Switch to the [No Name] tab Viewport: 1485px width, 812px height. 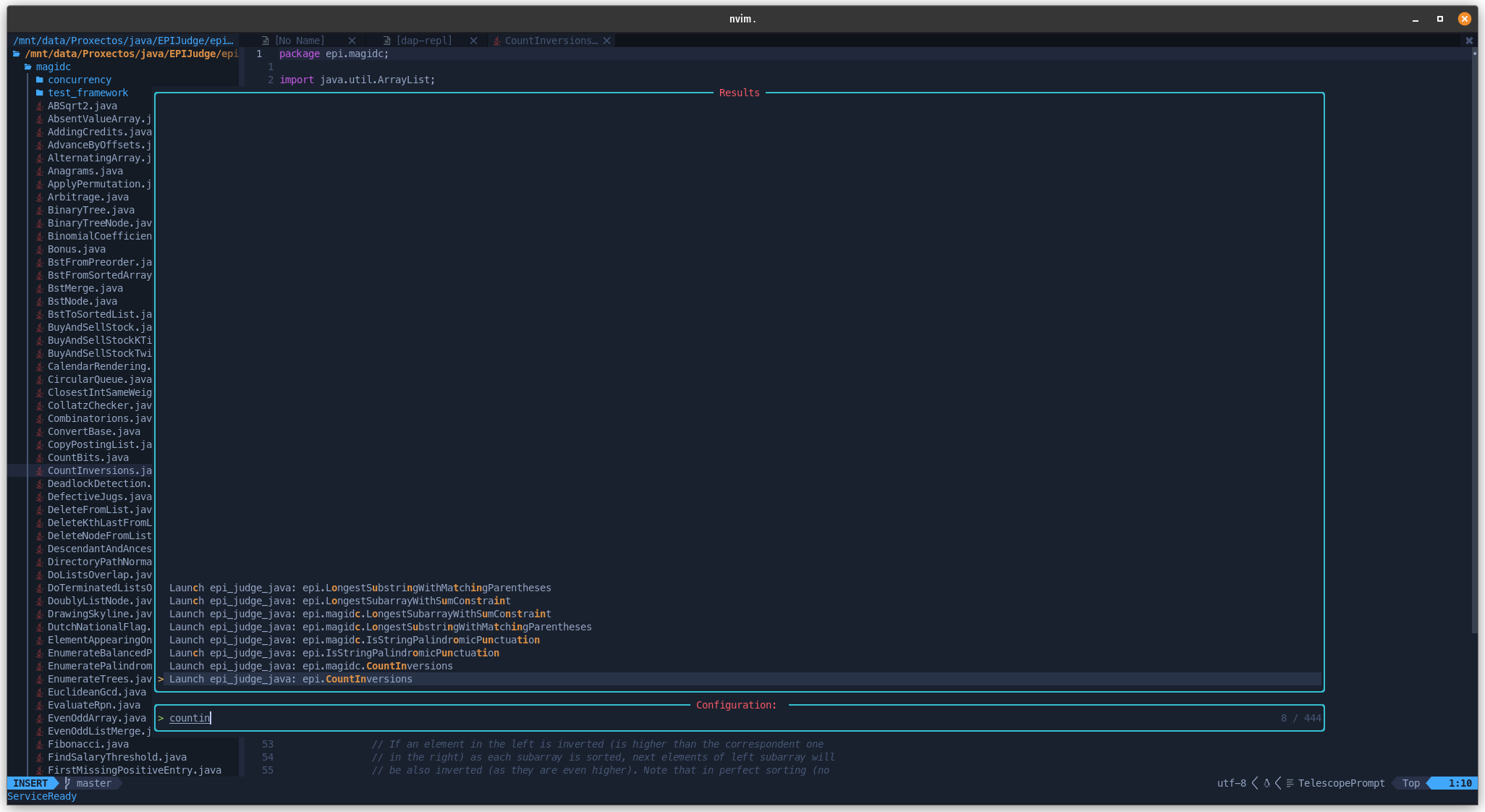pos(300,41)
